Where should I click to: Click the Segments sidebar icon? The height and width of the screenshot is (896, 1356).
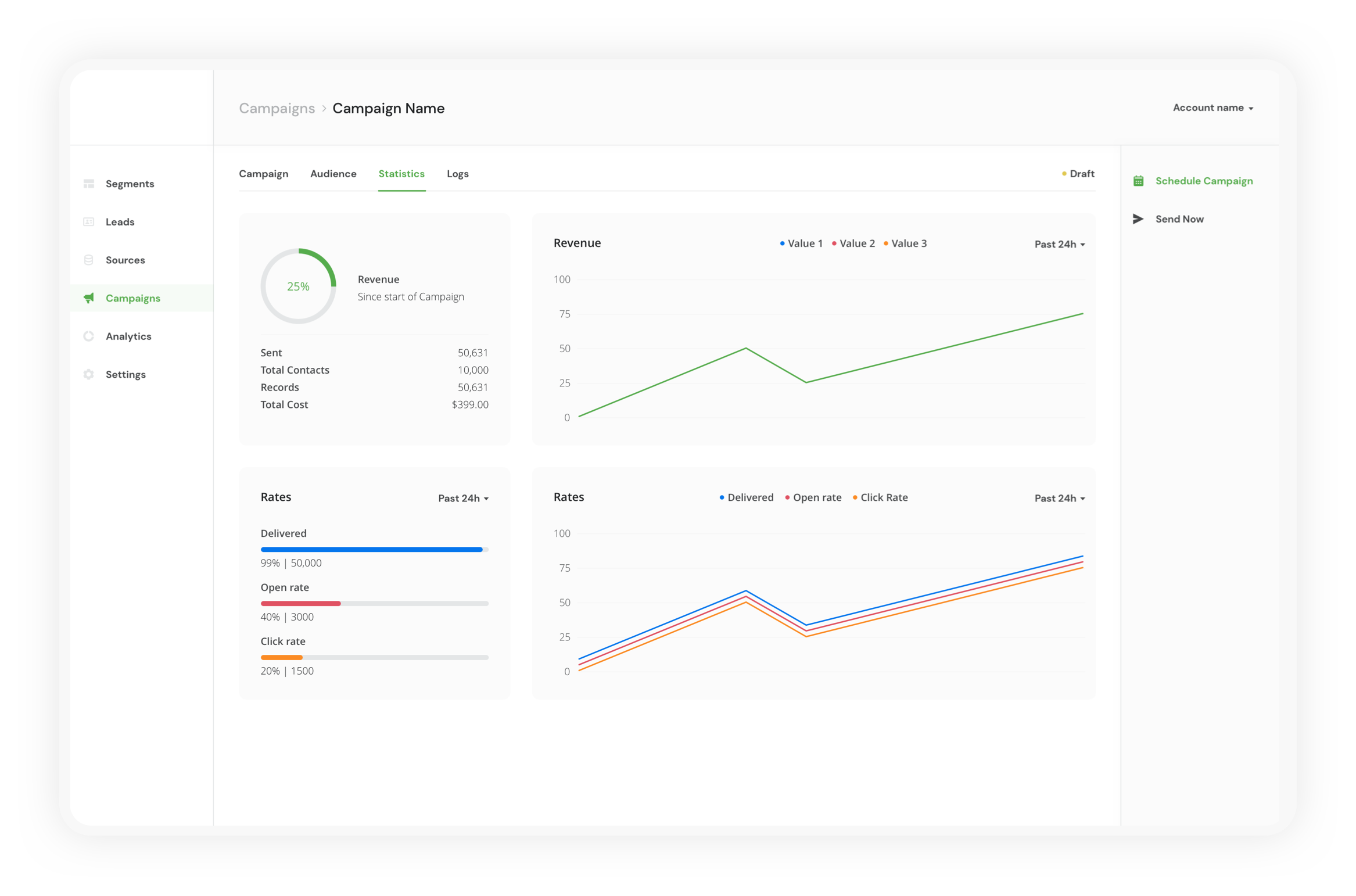[89, 184]
